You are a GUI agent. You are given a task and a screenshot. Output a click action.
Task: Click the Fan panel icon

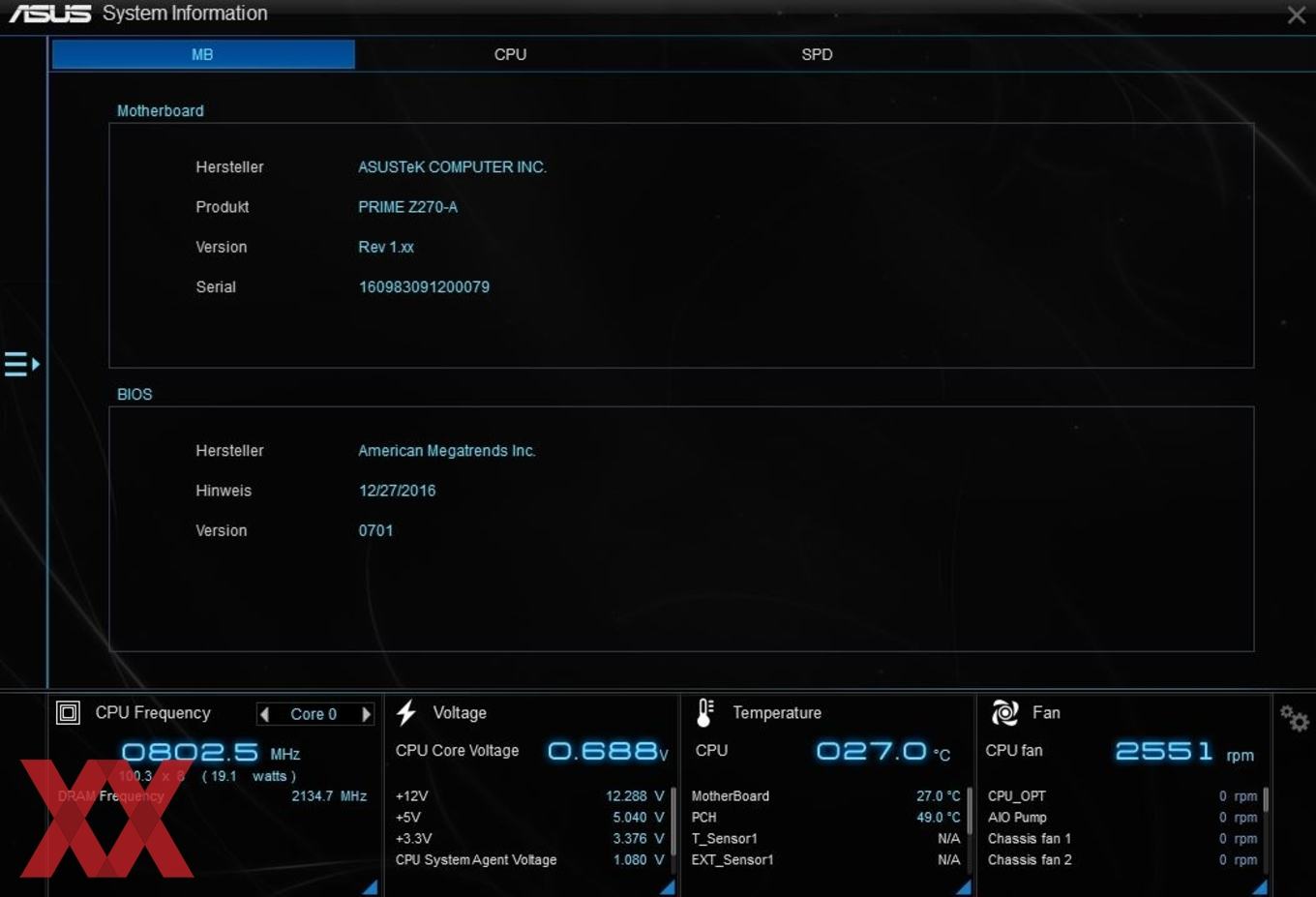click(x=1004, y=713)
